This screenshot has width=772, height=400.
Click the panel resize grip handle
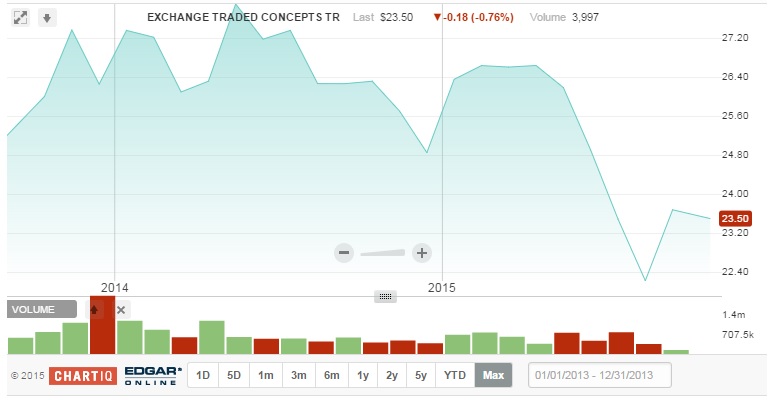(387, 296)
